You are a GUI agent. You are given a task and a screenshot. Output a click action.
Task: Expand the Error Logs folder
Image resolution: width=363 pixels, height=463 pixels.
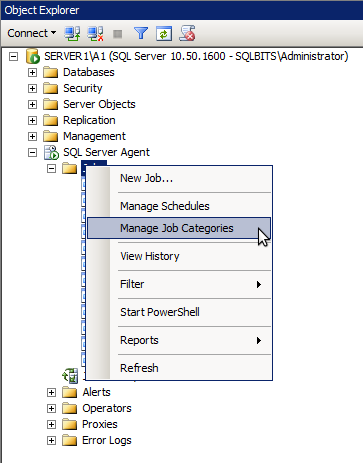coord(51,441)
